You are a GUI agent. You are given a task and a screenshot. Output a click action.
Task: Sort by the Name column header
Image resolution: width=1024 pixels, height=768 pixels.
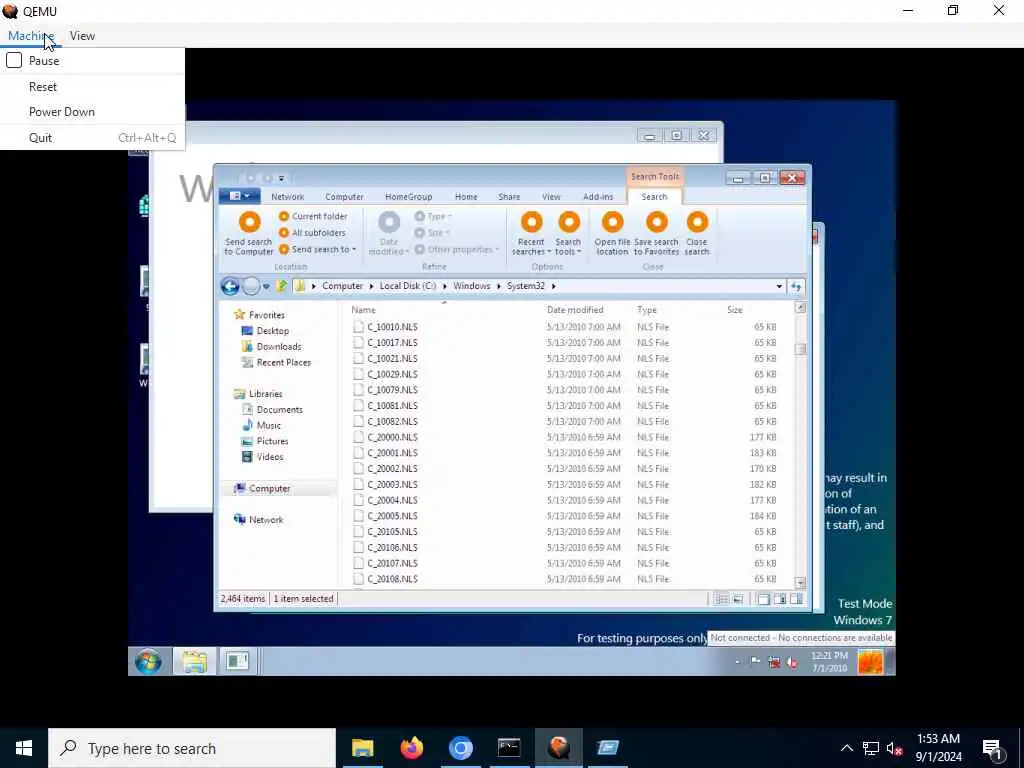[363, 310]
